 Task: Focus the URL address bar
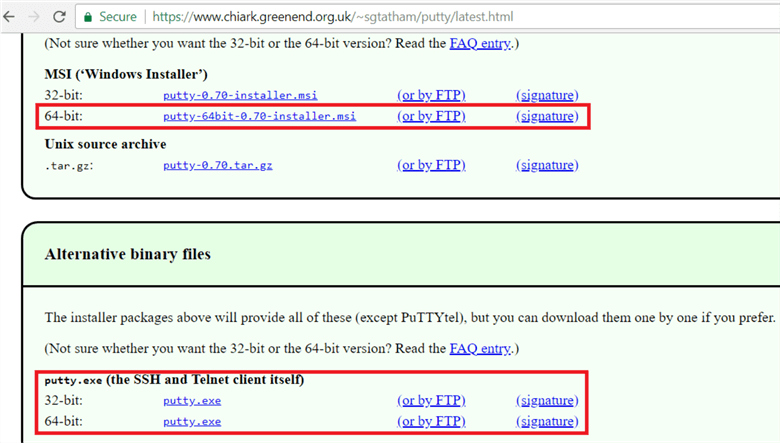click(x=428, y=17)
